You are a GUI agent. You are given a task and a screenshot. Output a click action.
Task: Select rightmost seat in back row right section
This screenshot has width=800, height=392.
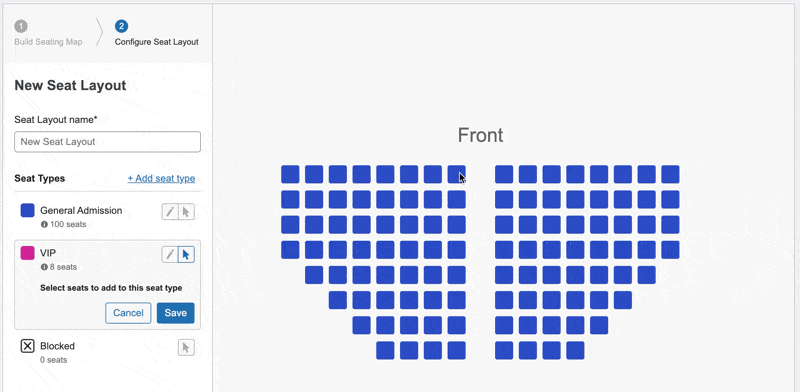pyautogui.click(x=575, y=351)
